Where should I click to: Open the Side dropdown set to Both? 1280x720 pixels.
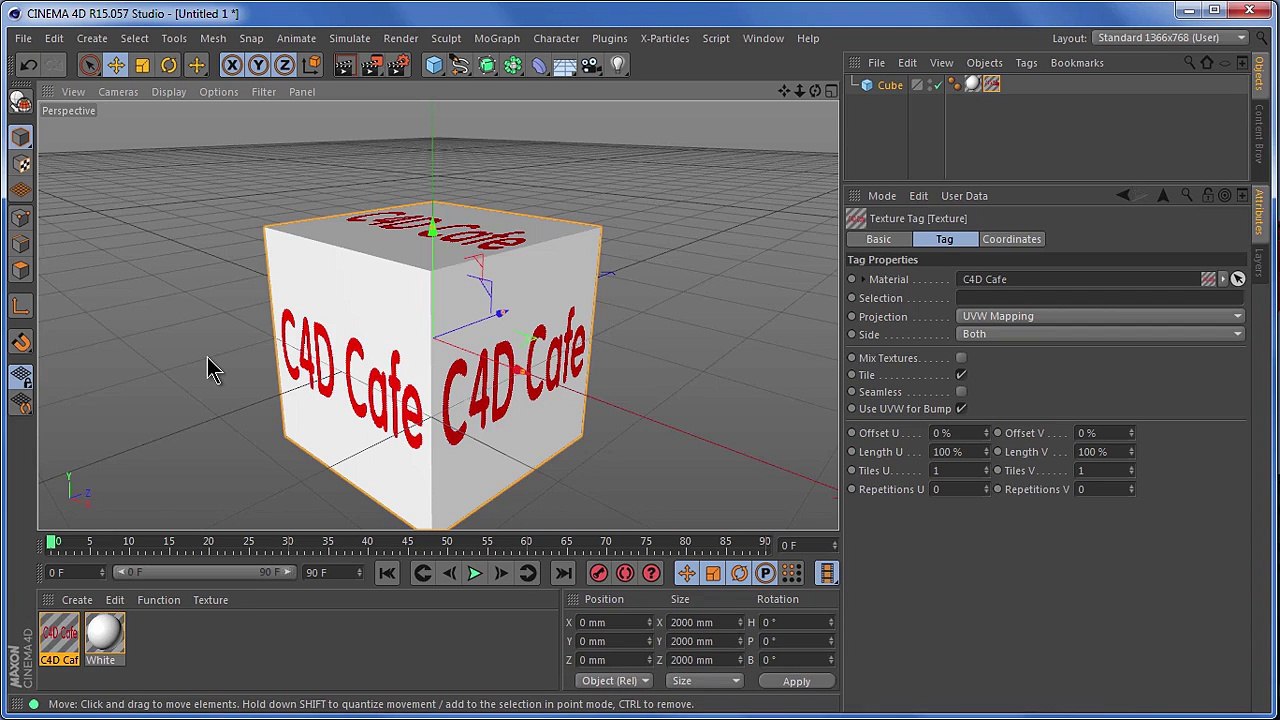coord(1101,334)
